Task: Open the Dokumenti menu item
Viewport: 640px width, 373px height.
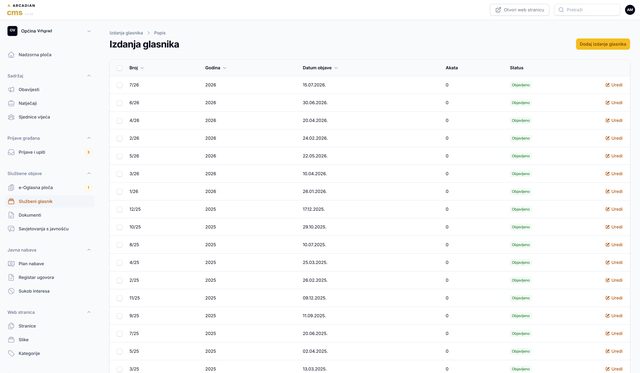Action: [x=50, y=215]
